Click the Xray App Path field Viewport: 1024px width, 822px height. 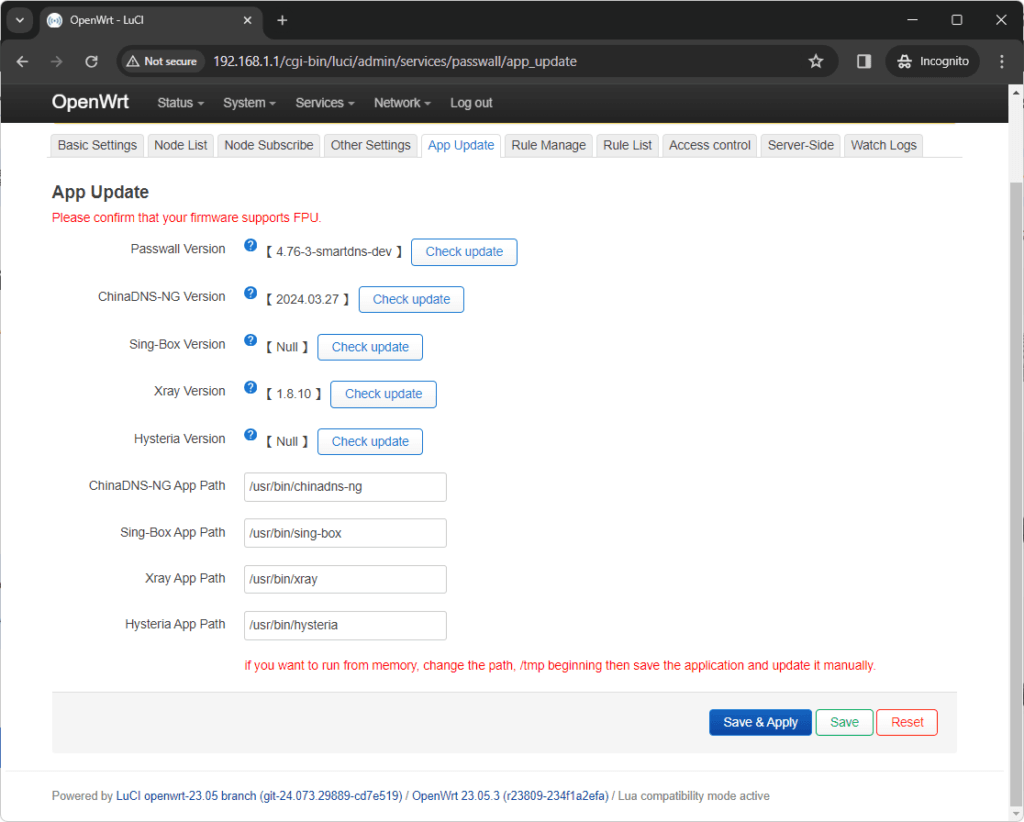[345, 579]
